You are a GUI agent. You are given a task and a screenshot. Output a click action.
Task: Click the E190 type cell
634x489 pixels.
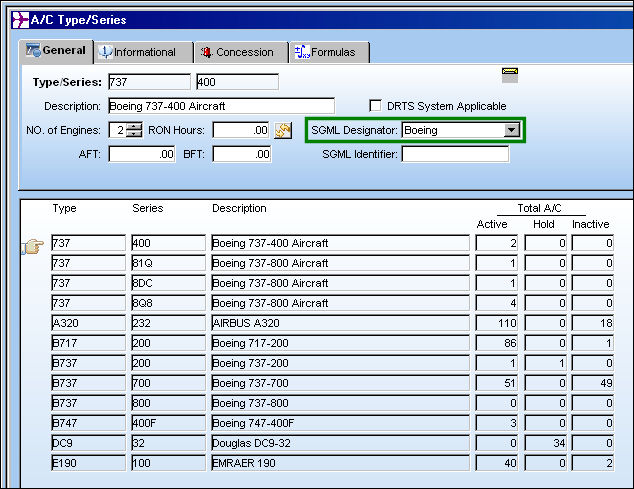[89, 463]
